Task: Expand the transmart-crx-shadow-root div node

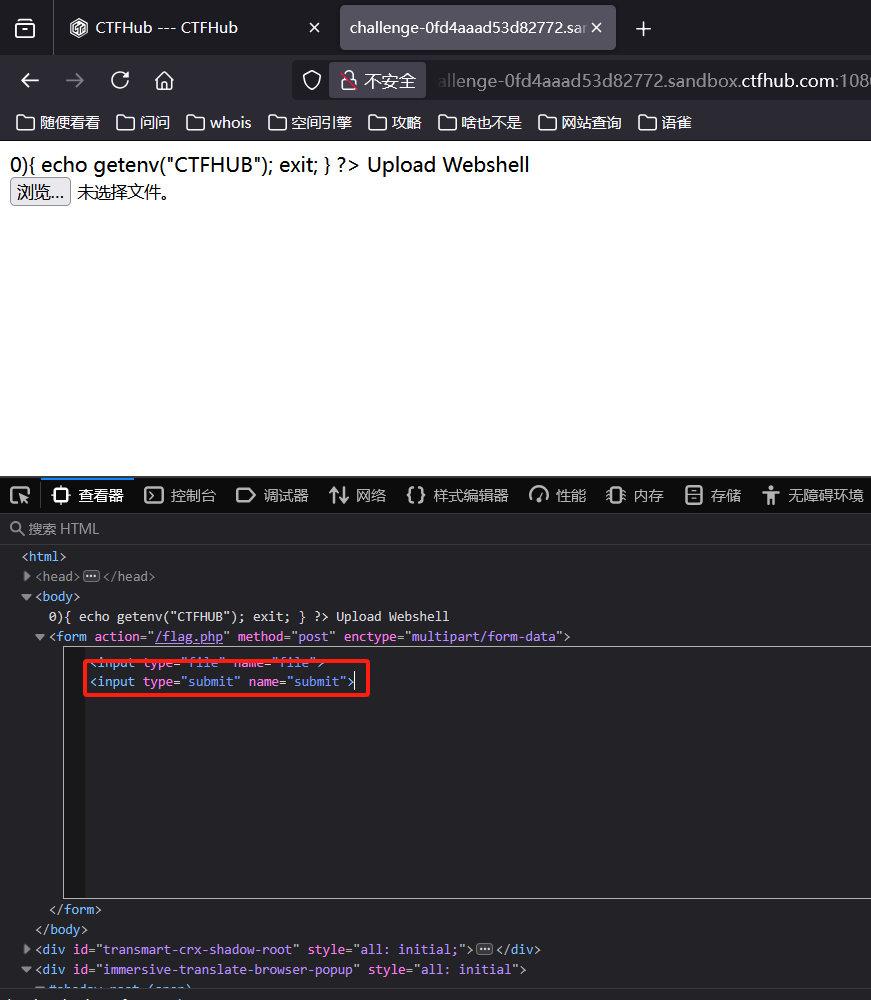Action: 26,949
